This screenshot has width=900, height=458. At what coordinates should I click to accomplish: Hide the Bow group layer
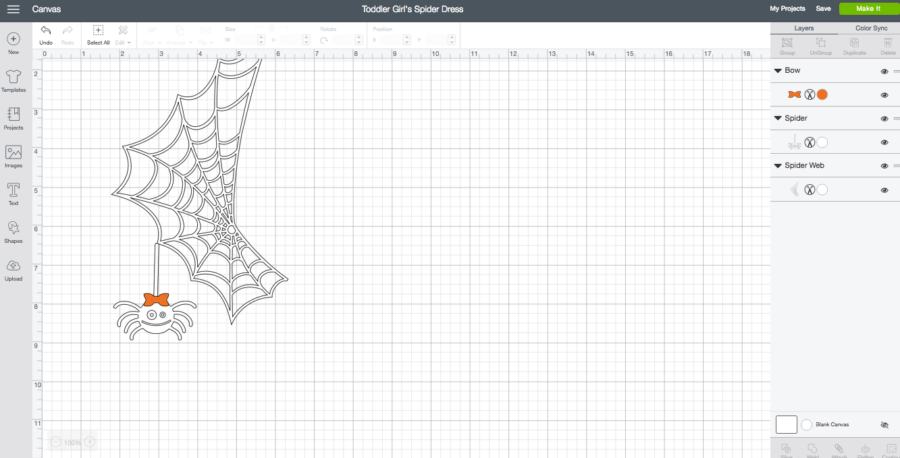click(884, 71)
